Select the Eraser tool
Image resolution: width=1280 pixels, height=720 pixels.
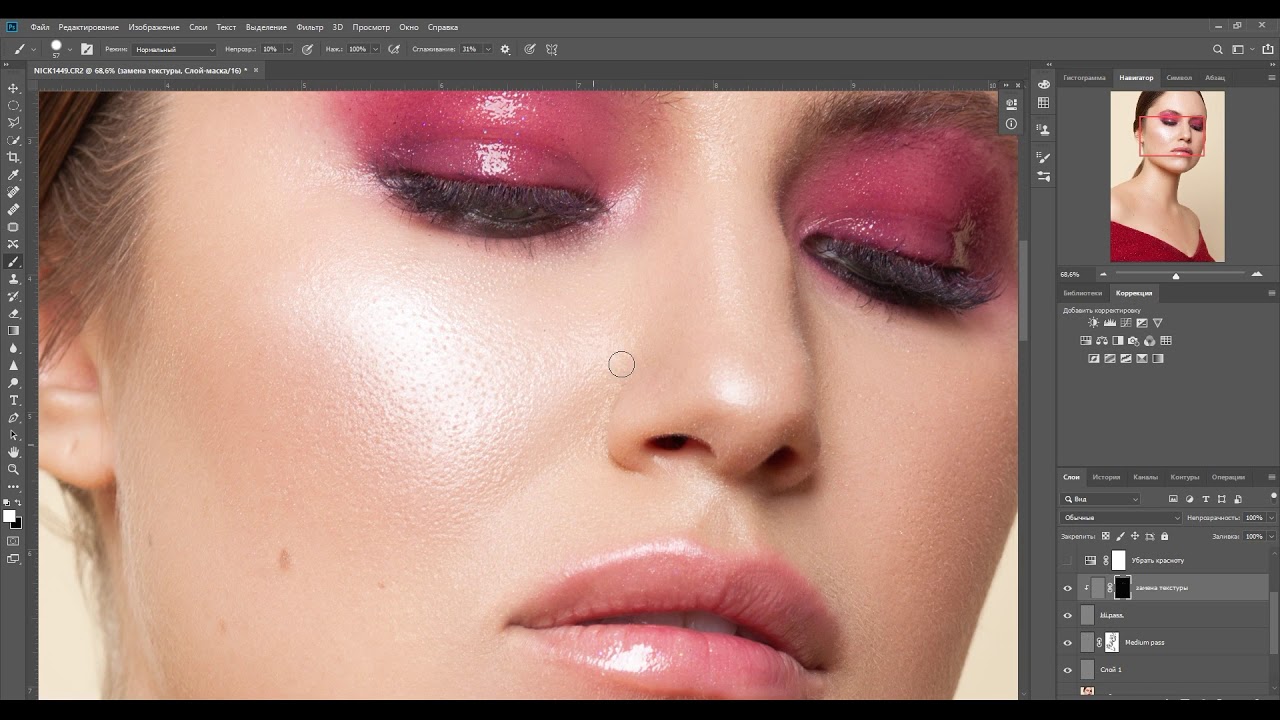14,313
